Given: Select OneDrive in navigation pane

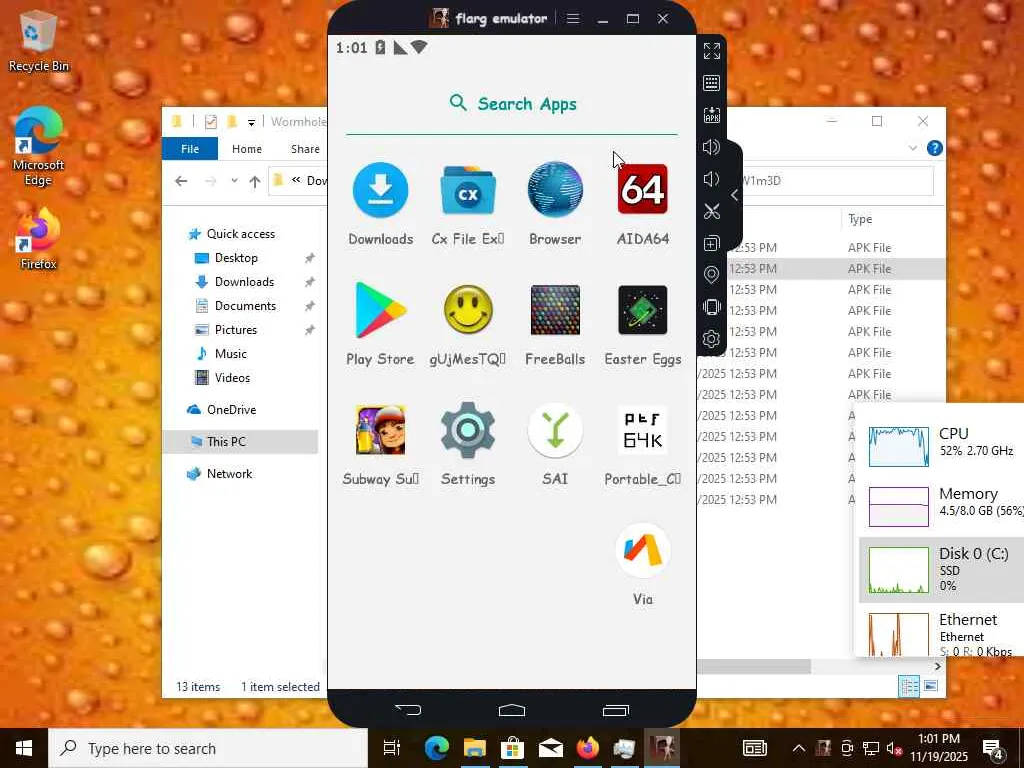Looking at the screenshot, I should coord(231,409).
